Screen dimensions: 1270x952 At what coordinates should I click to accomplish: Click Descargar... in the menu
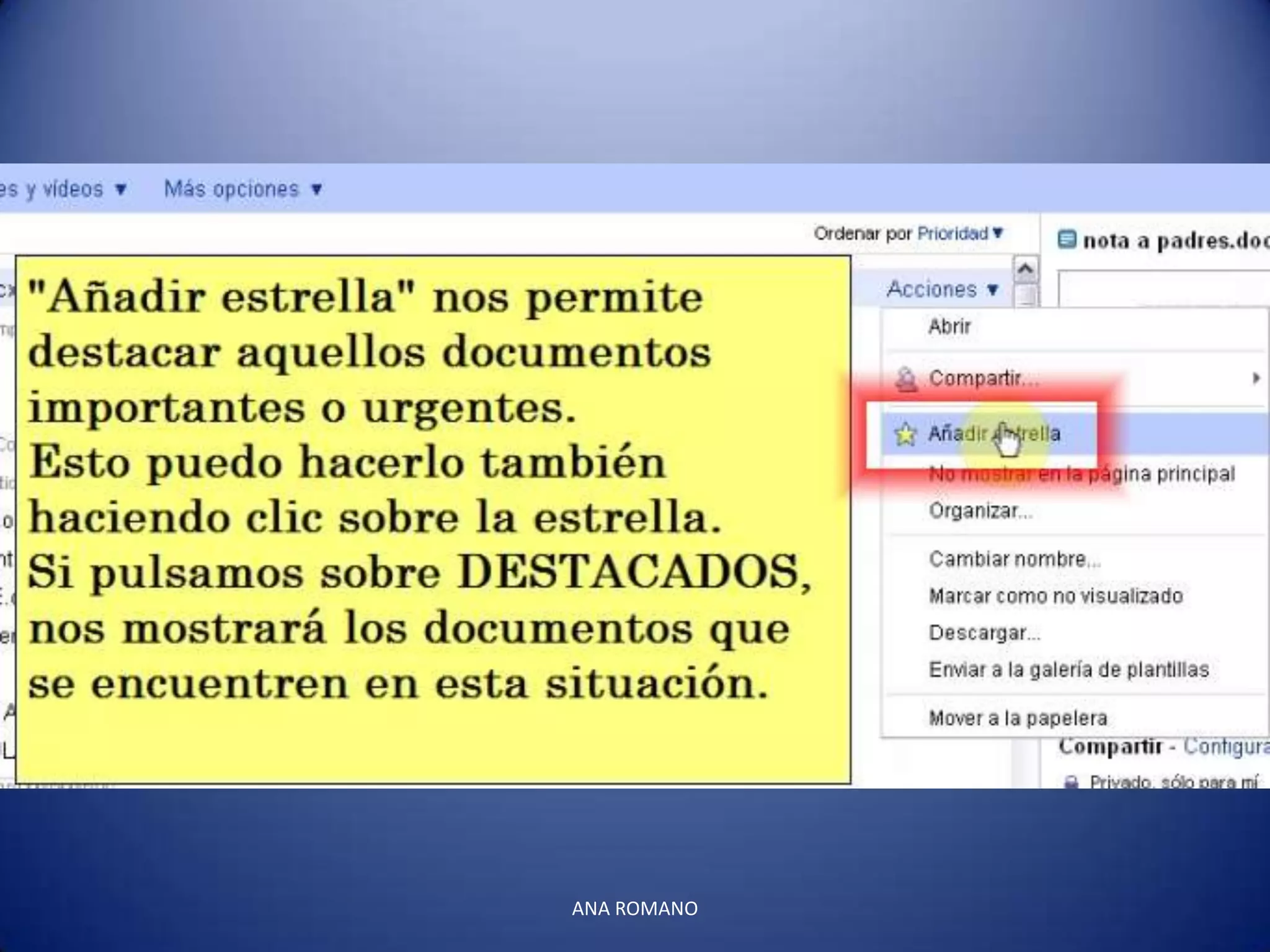click(x=984, y=633)
